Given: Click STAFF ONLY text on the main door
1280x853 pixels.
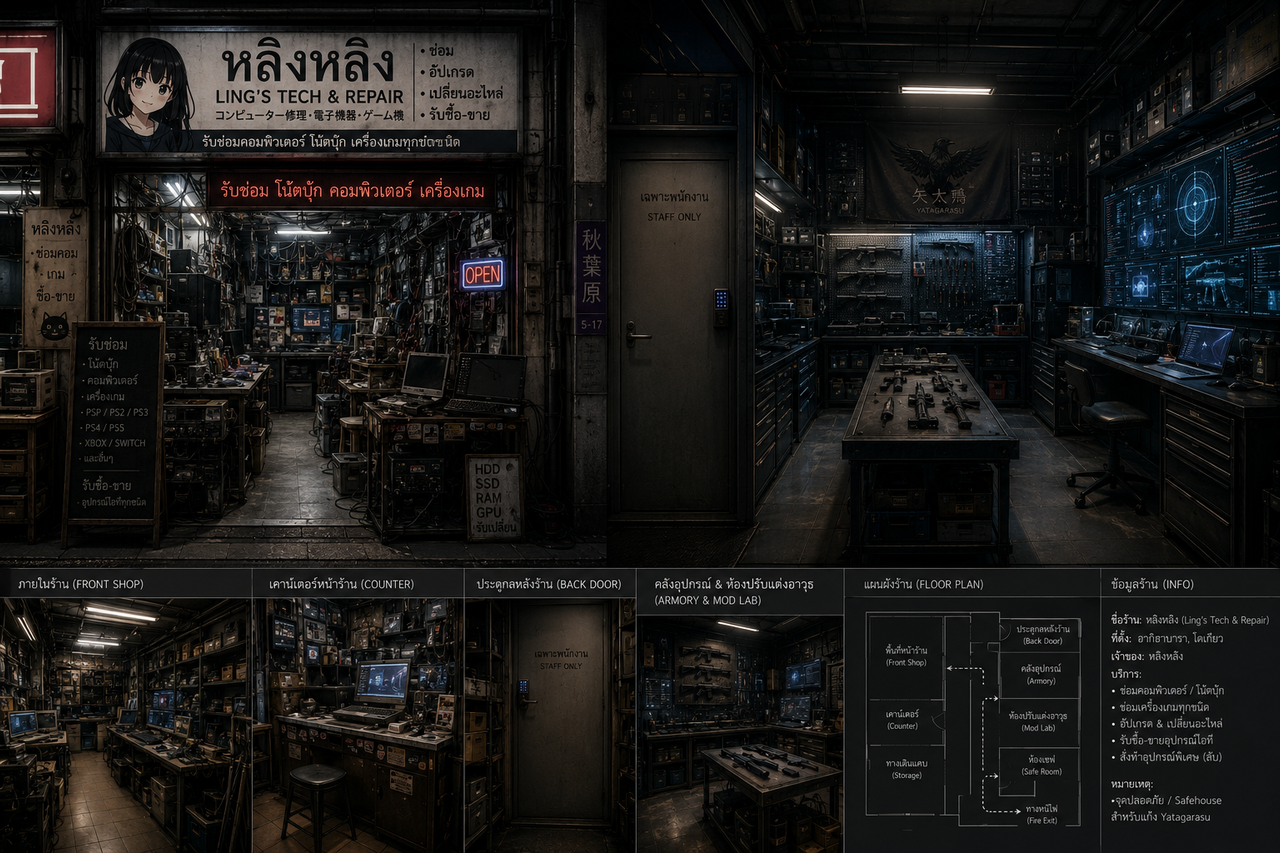Looking at the screenshot, I should coord(675,216).
